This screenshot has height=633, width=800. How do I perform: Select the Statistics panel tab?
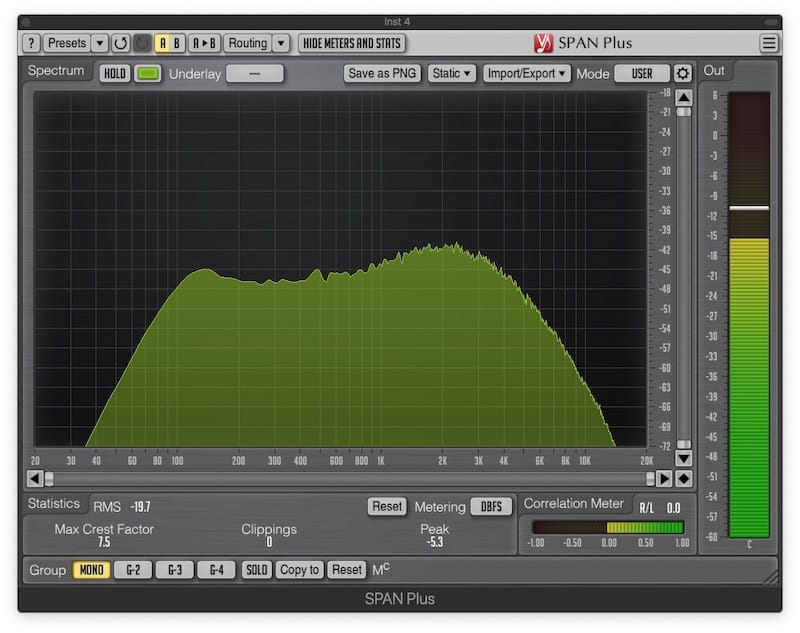coord(54,503)
